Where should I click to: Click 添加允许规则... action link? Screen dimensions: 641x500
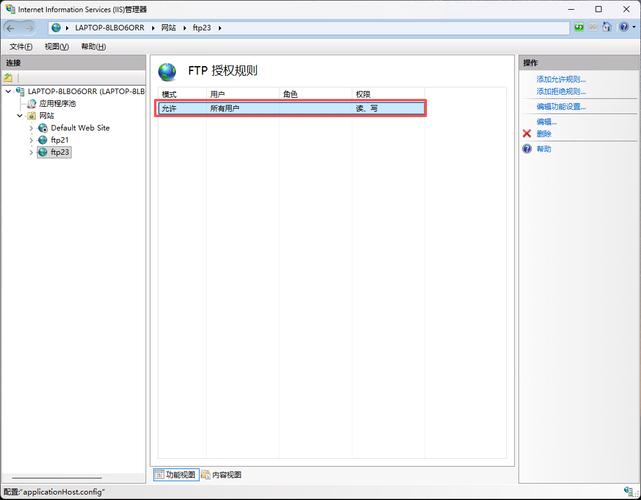tap(561, 79)
